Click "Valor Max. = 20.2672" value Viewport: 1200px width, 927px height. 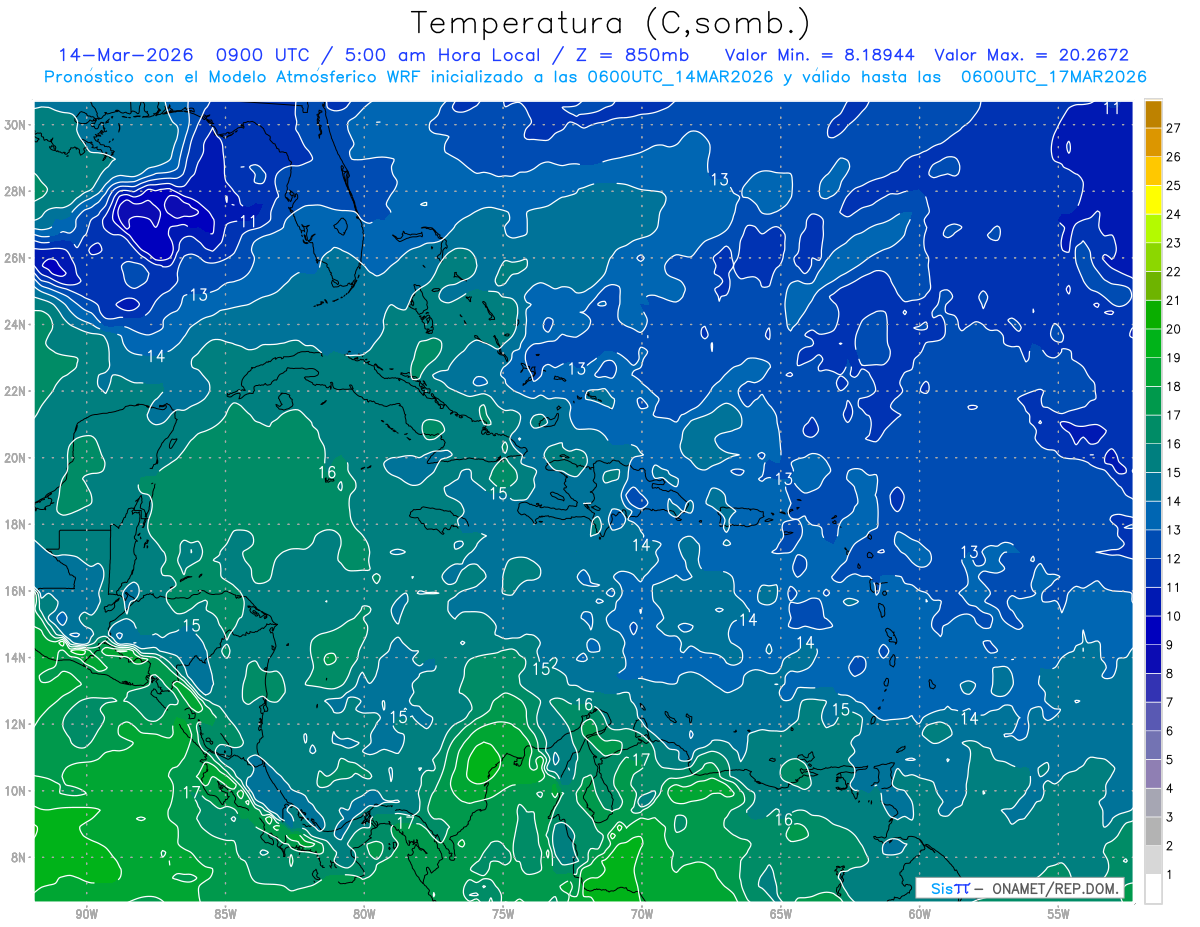[1032, 55]
